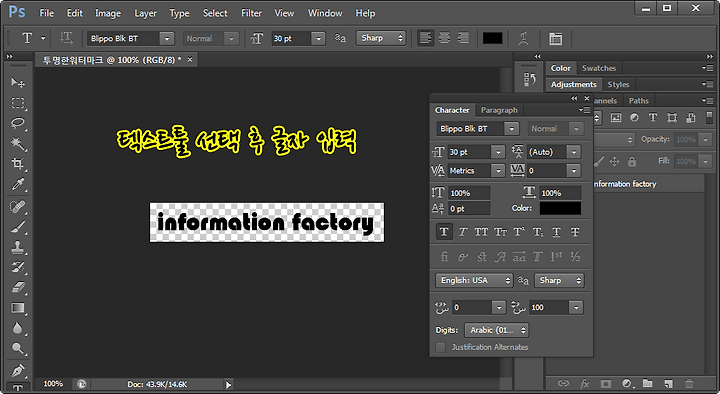Click the new group folder icon

pos(647,383)
